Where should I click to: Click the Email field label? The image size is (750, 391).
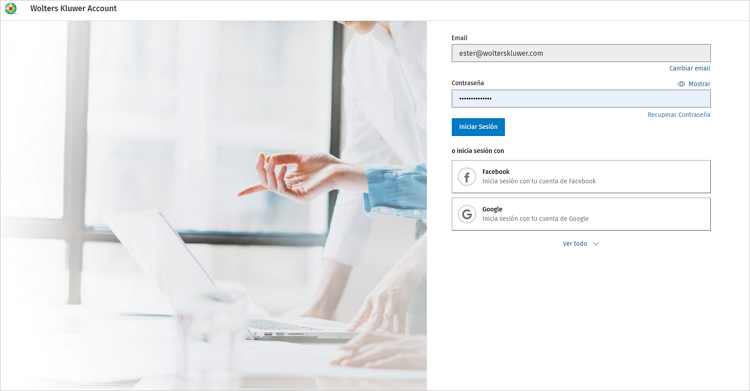459,38
